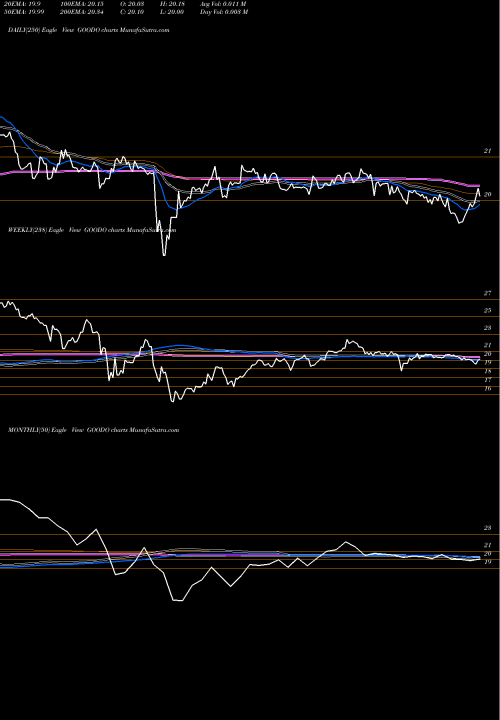Click the 200EMA value in the header

tap(81, 12)
